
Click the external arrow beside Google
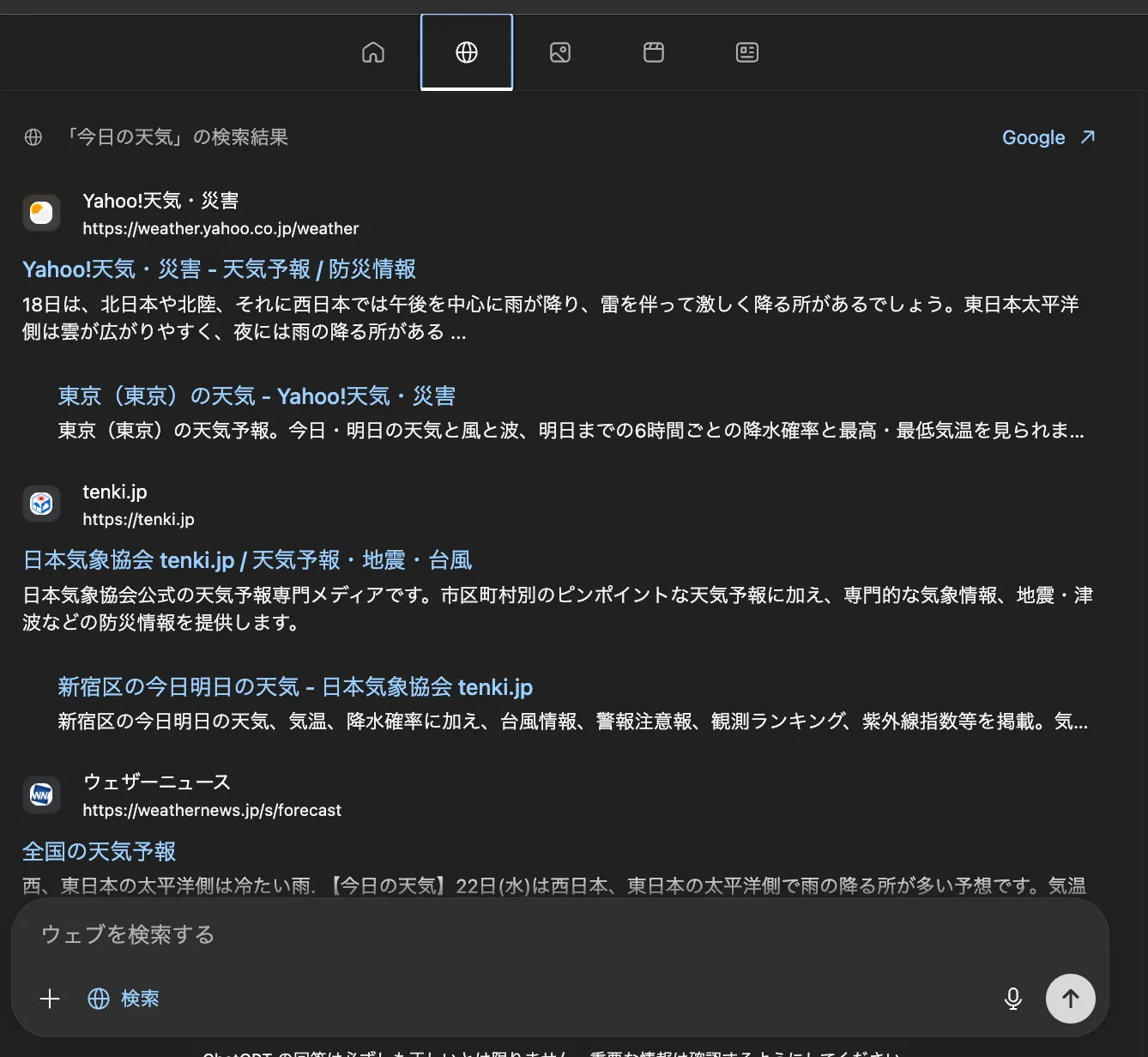(1088, 137)
